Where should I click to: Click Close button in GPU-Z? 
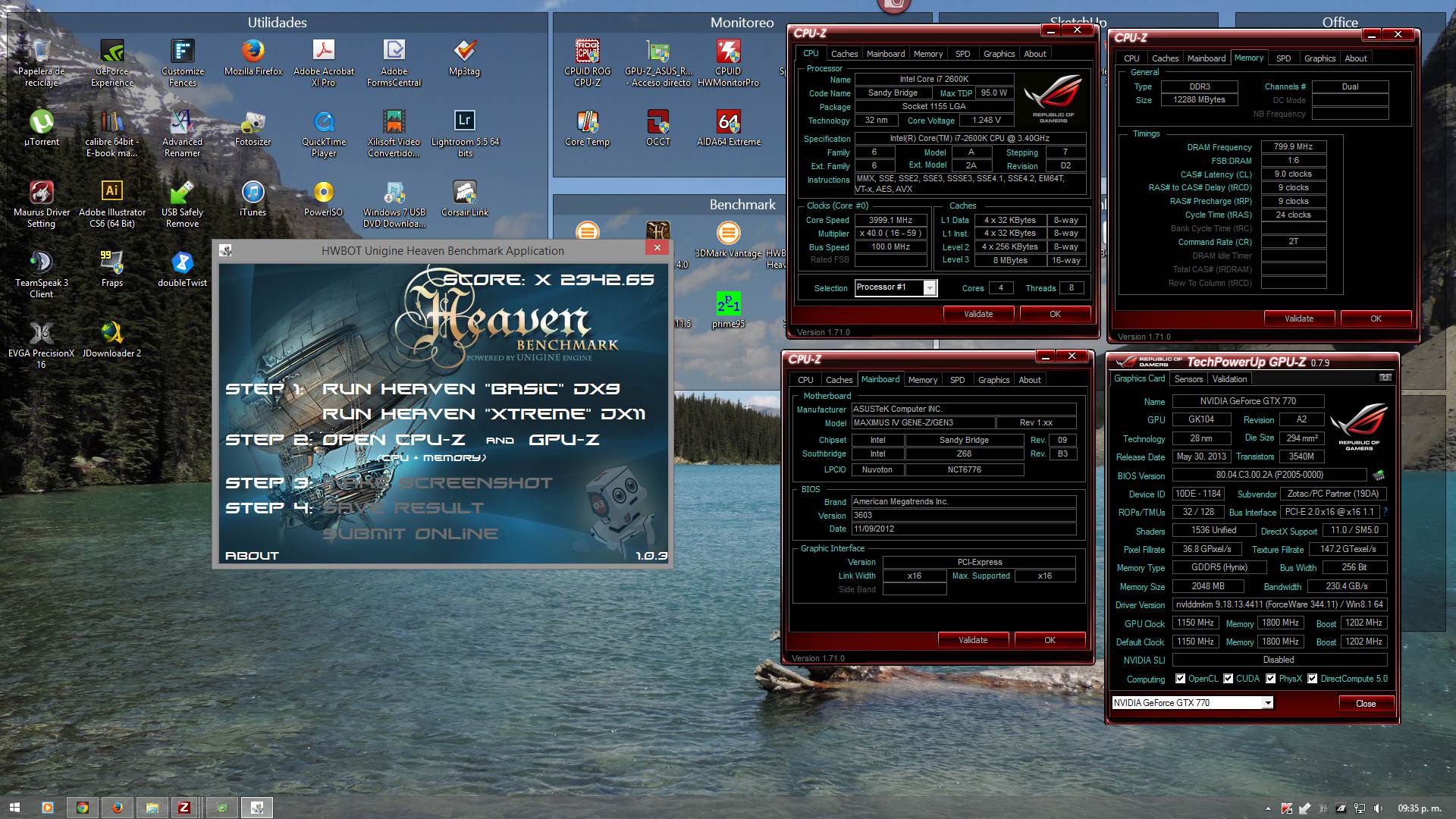coord(1366,704)
